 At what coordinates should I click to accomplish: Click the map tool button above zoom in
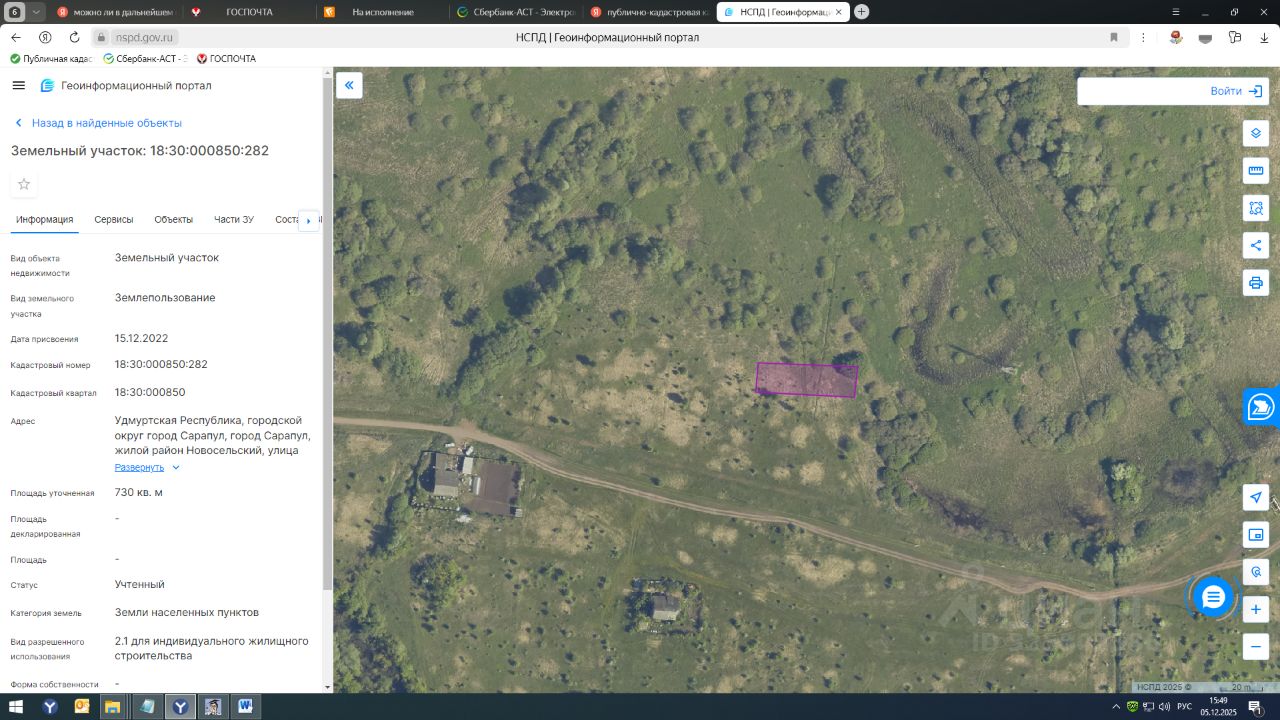(x=1256, y=572)
